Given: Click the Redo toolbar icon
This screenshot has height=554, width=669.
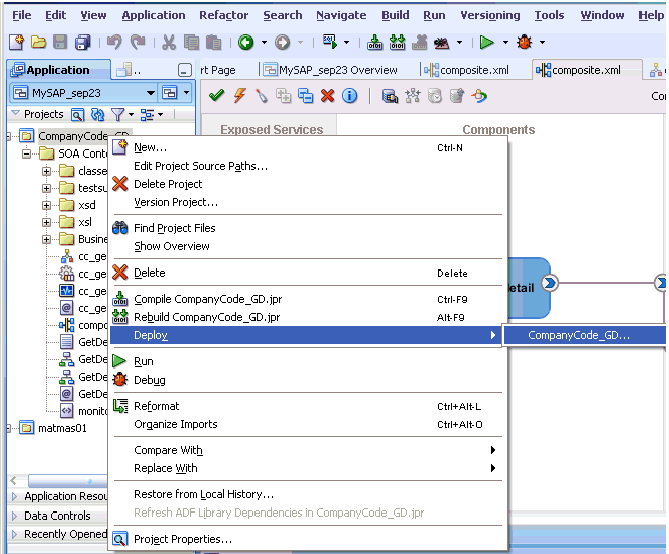Looking at the screenshot, I should (138, 42).
